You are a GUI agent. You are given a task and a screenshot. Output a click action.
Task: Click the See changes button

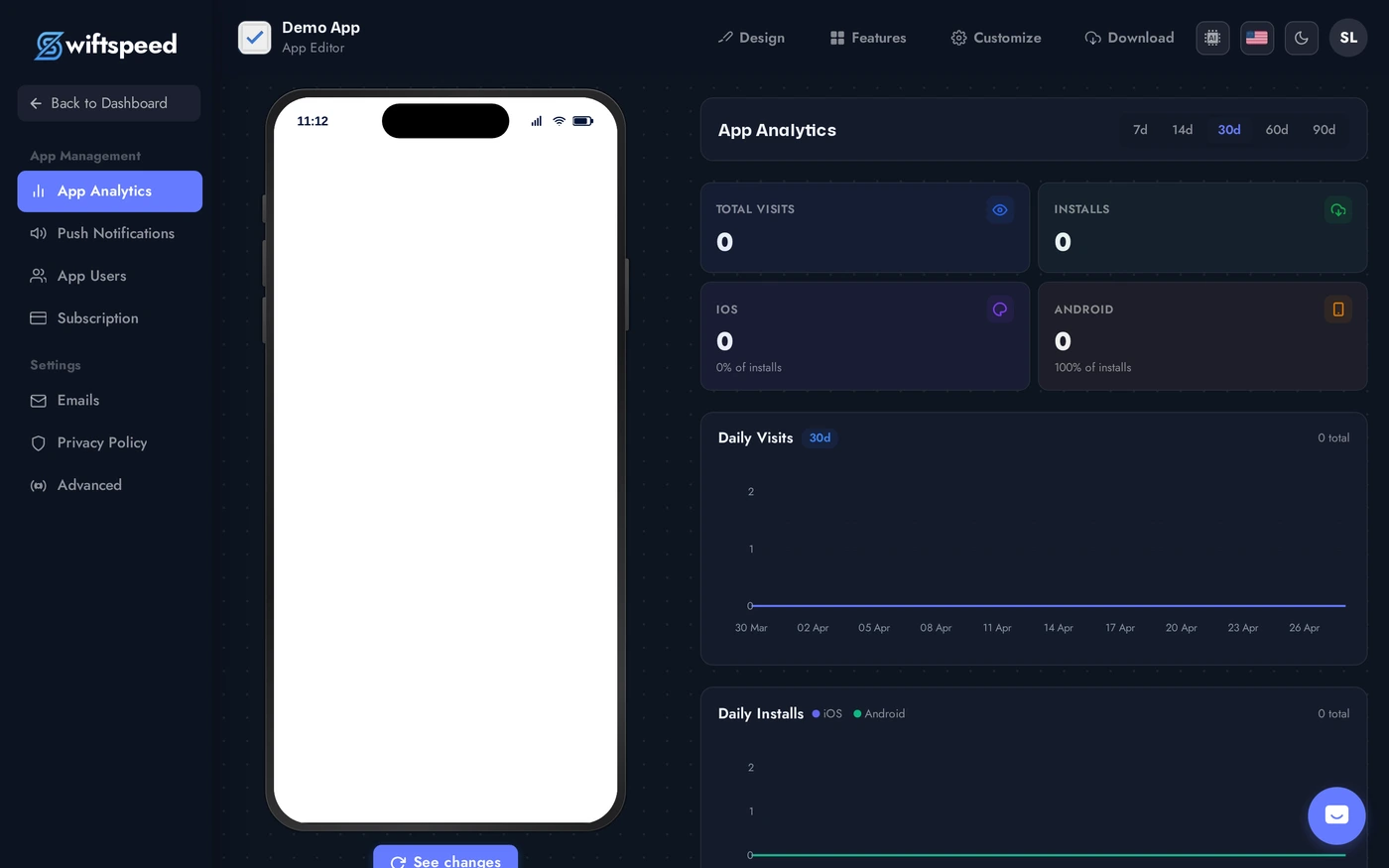(x=444, y=859)
